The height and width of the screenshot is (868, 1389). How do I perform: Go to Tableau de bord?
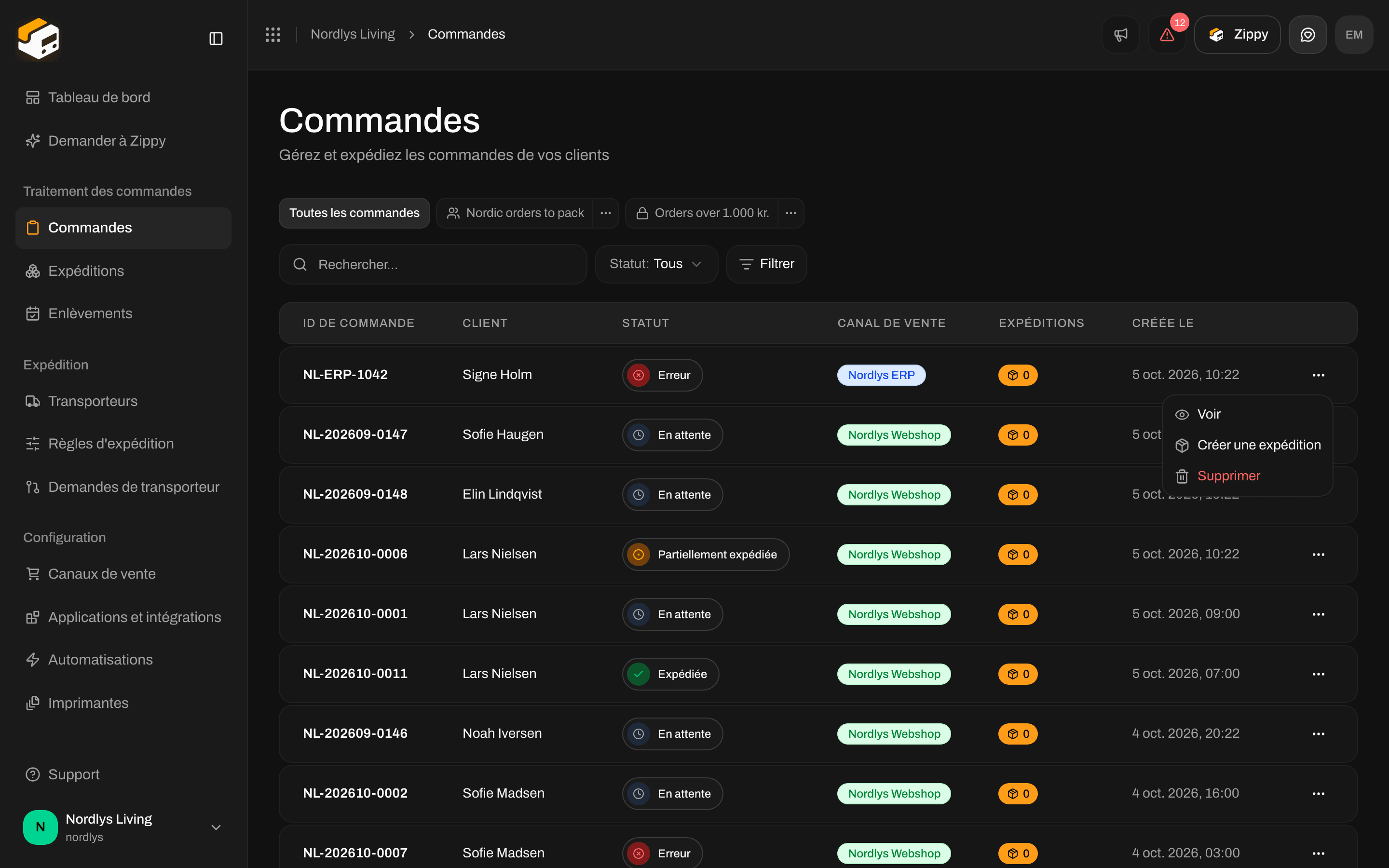point(123,97)
